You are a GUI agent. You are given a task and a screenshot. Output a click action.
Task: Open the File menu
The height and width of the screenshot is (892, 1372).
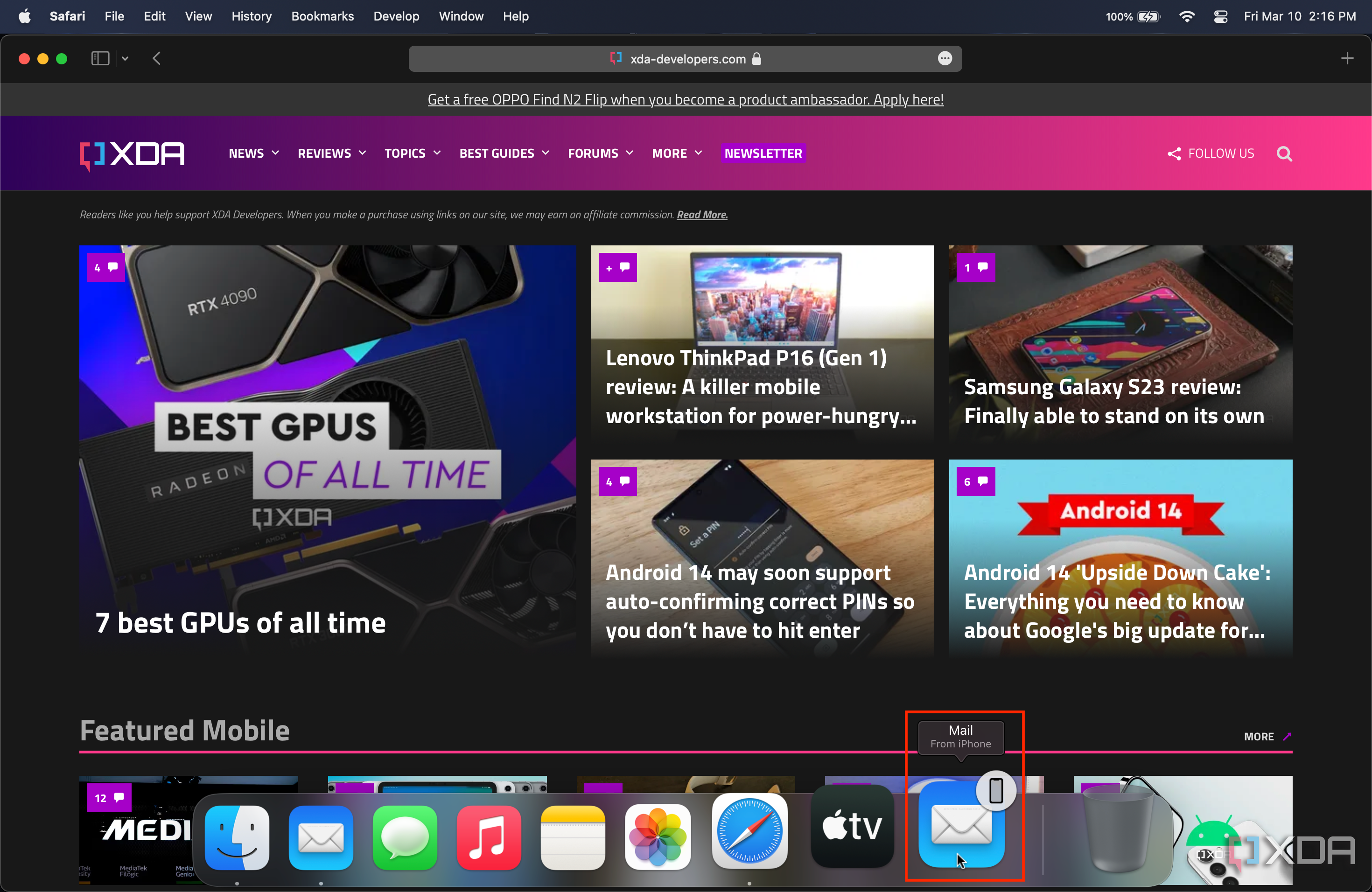[x=114, y=16]
